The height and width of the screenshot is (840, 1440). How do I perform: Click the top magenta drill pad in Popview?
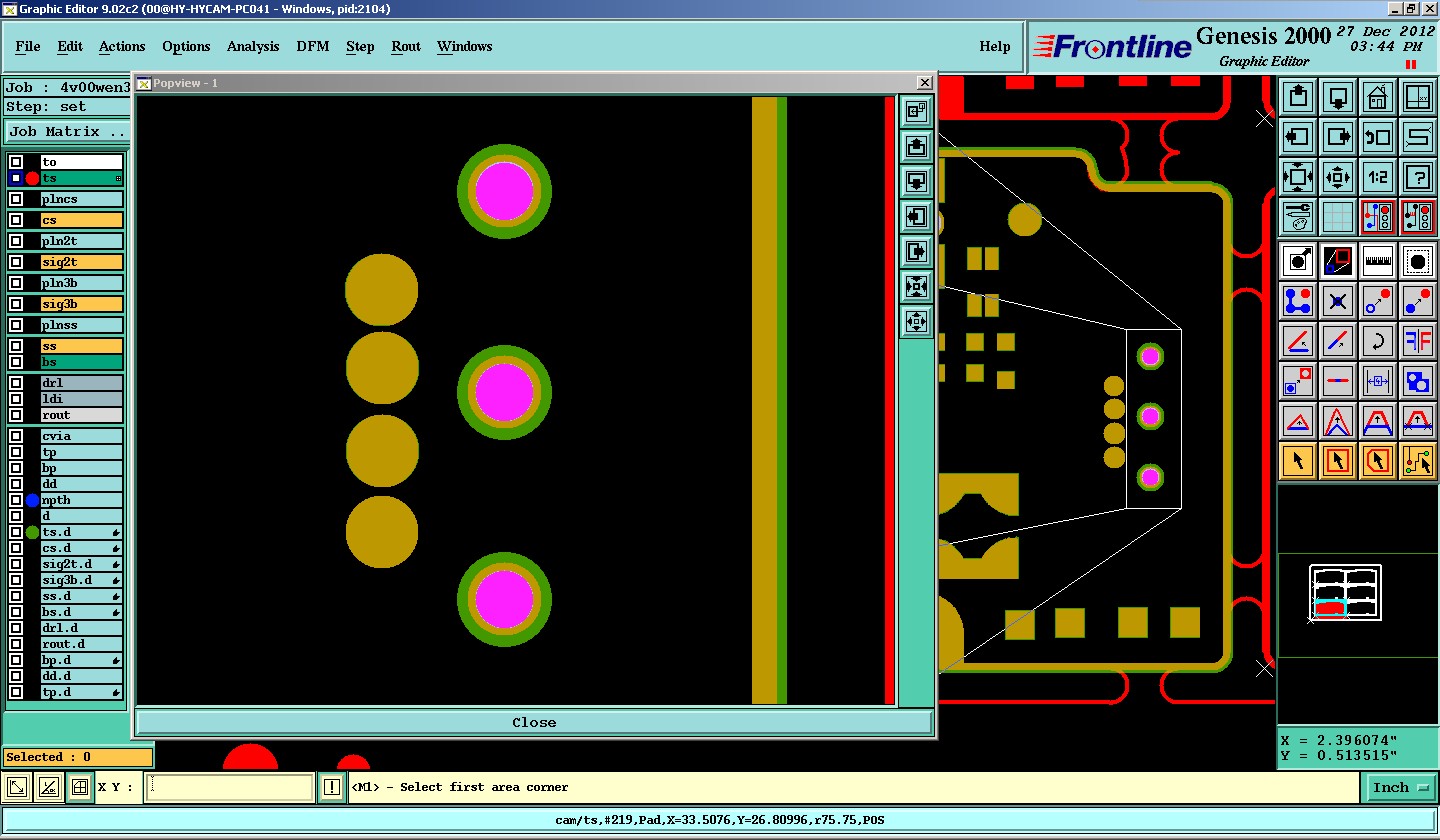coord(504,190)
